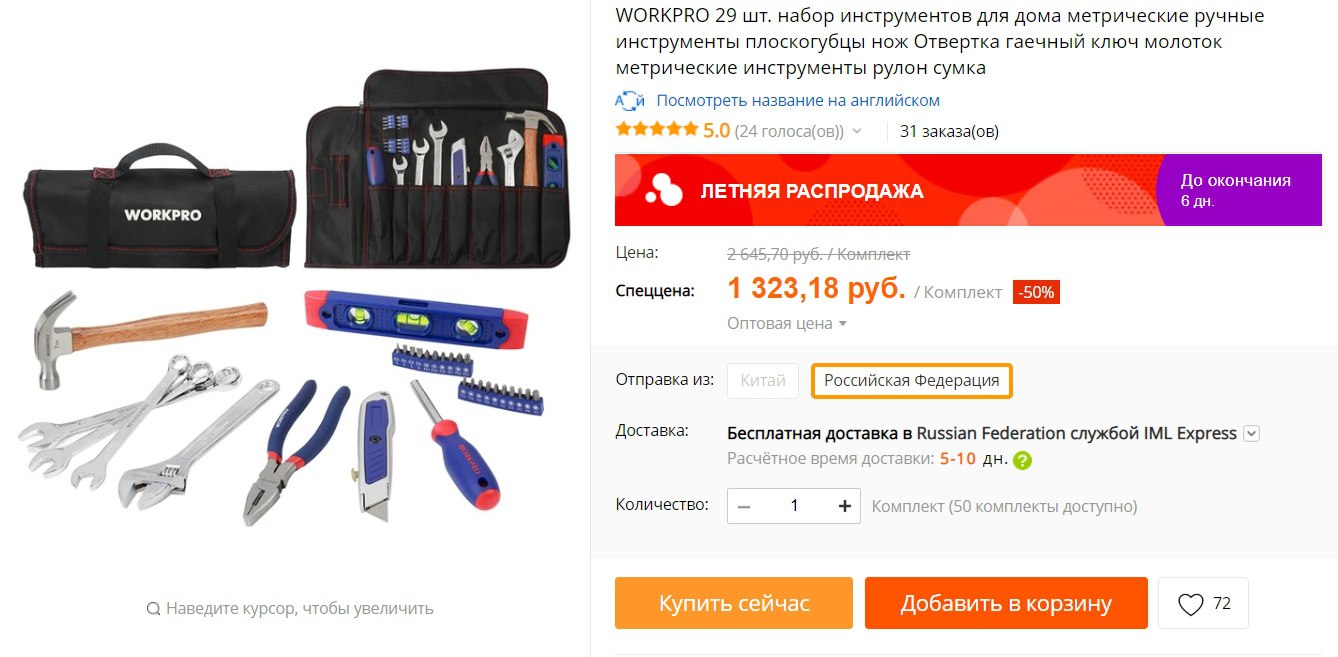Click the red -50% discount badge

(1036, 293)
